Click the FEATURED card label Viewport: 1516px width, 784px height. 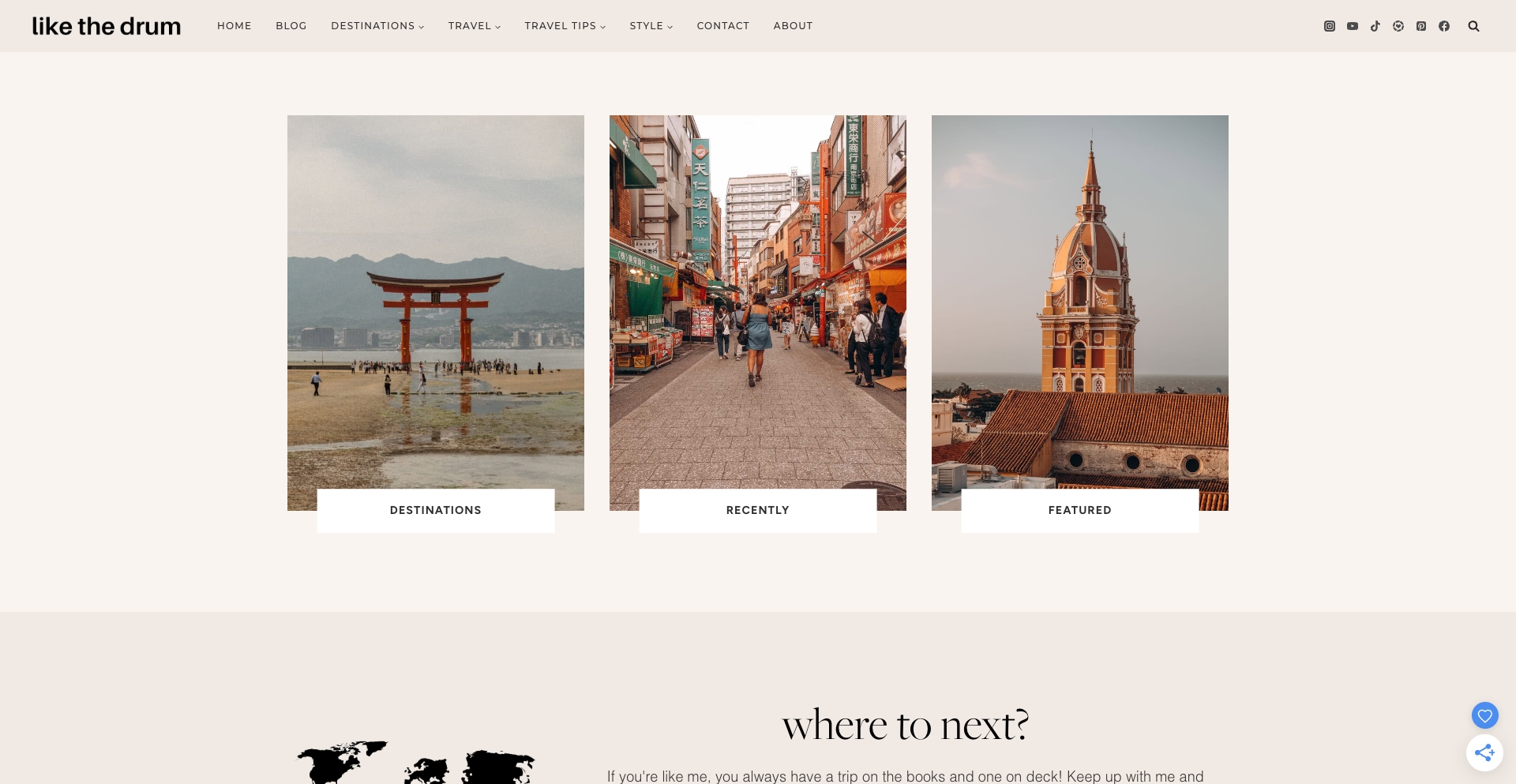tap(1079, 510)
